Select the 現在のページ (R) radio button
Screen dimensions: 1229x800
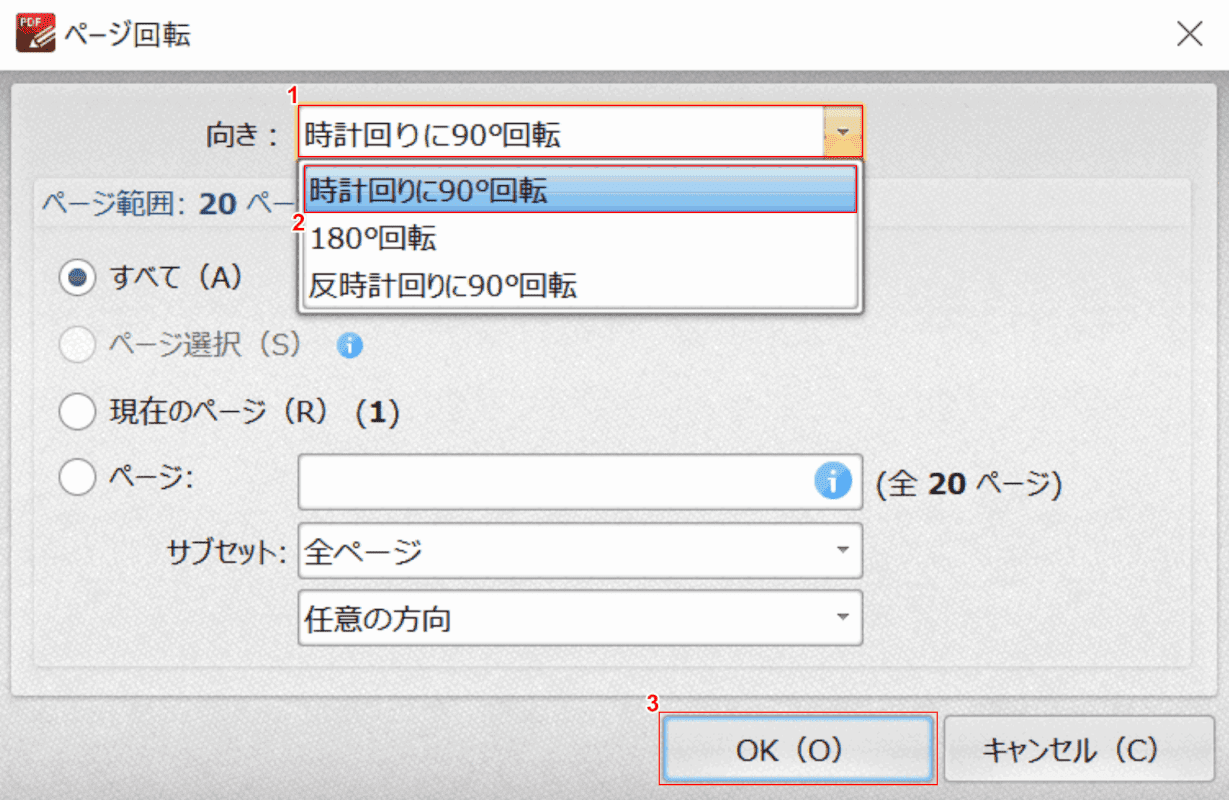[77, 412]
